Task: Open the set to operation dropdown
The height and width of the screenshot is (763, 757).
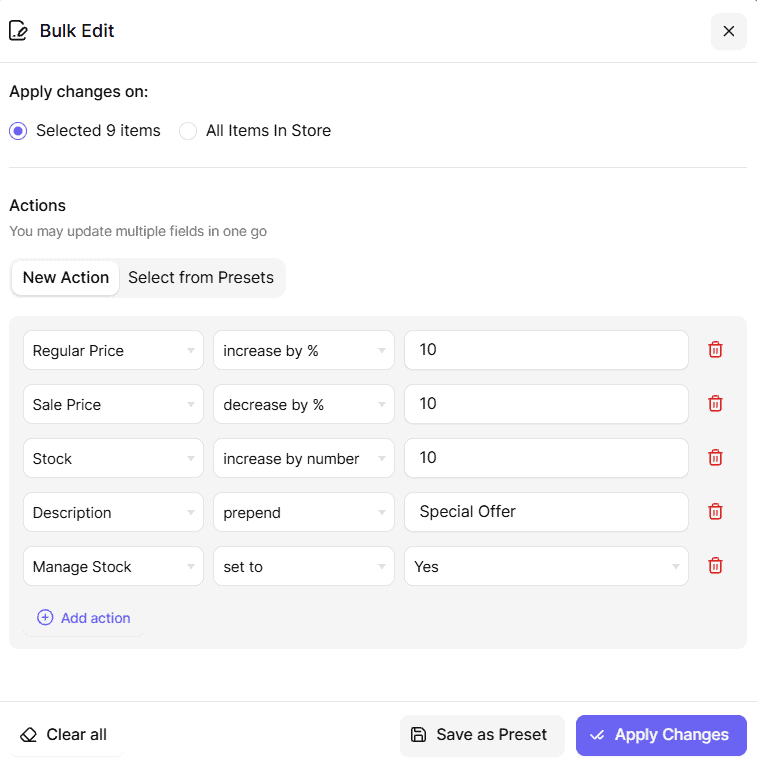Action: [304, 566]
